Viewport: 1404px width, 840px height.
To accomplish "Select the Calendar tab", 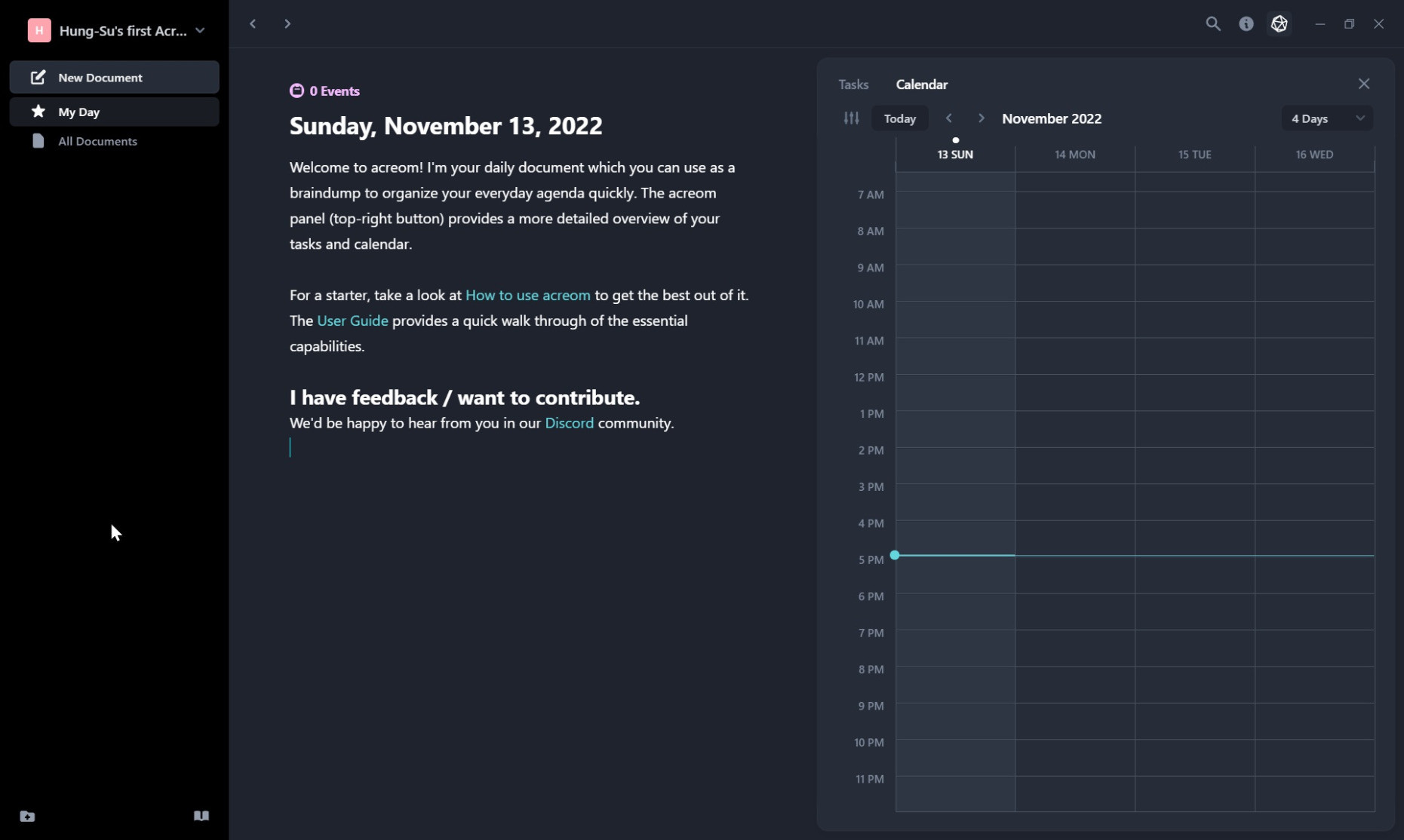I will coord(921,84).
